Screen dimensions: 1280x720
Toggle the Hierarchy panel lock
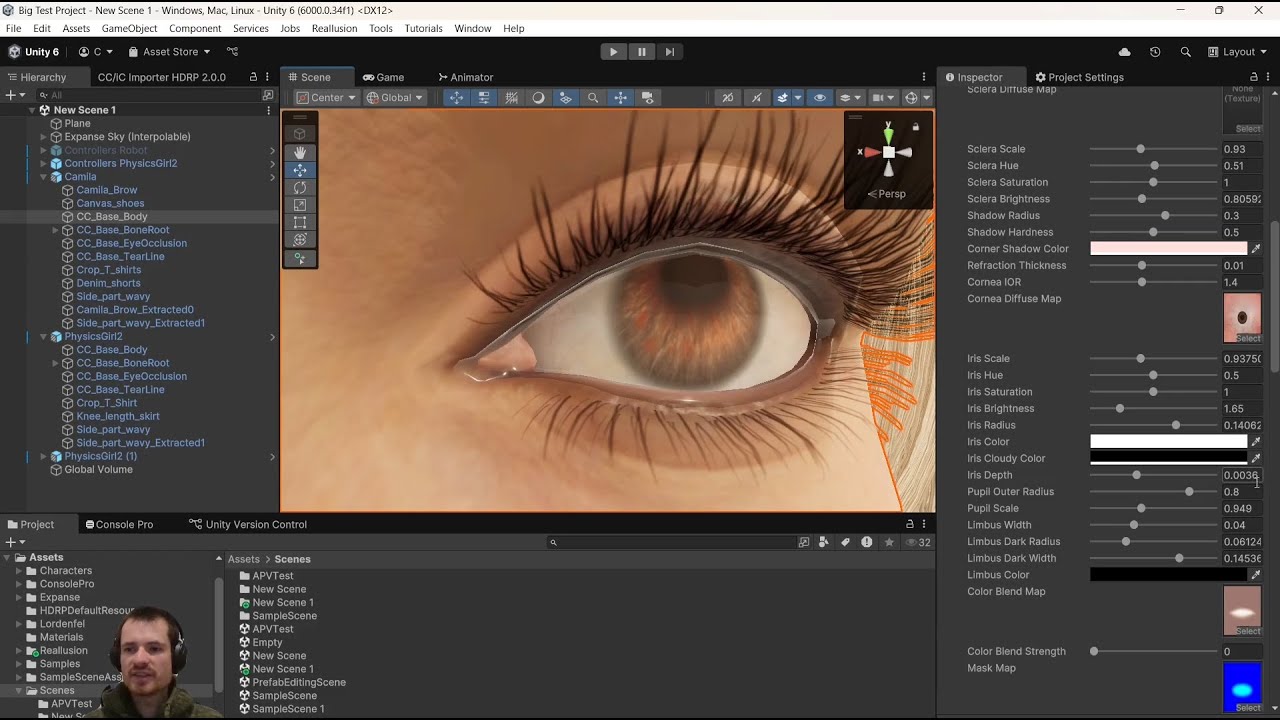tap(253, 77)
